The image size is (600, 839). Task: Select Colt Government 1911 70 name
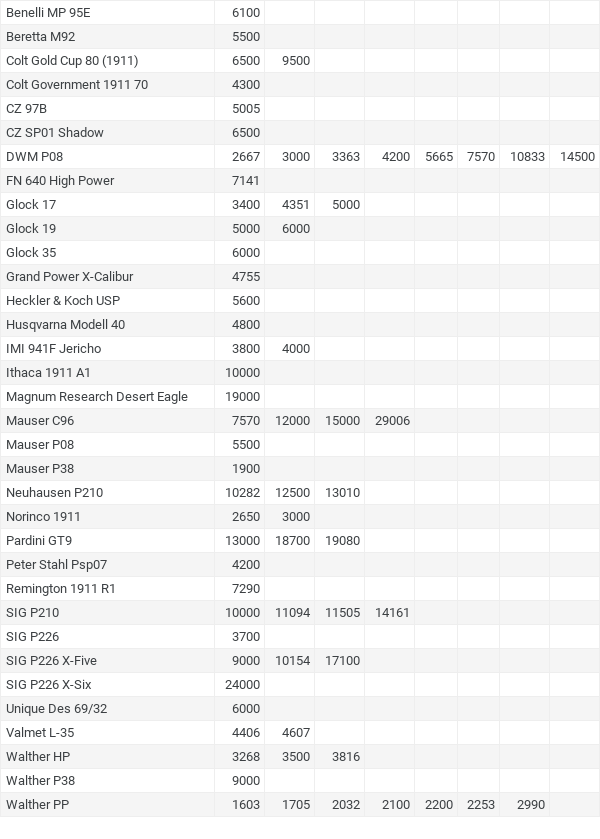pos(77,85)
